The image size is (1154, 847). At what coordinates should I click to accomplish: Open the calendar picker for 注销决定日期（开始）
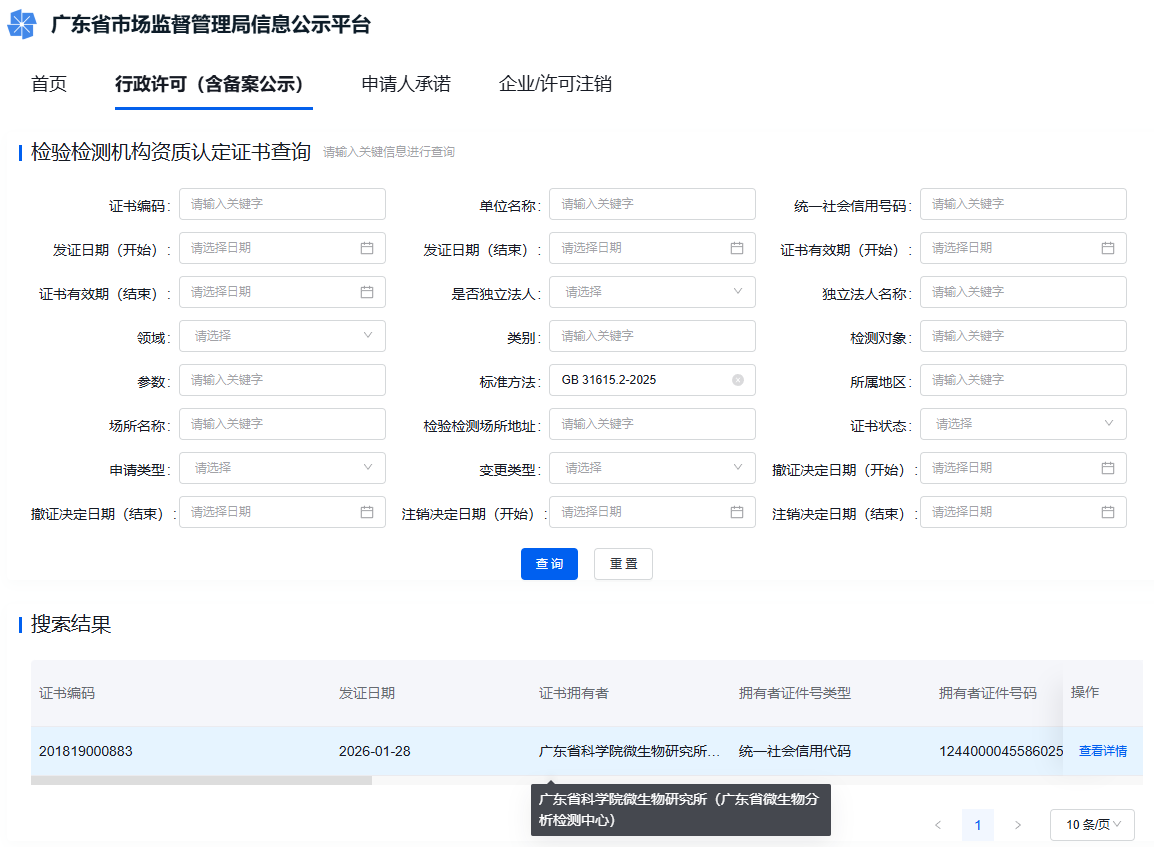[737, 511]
